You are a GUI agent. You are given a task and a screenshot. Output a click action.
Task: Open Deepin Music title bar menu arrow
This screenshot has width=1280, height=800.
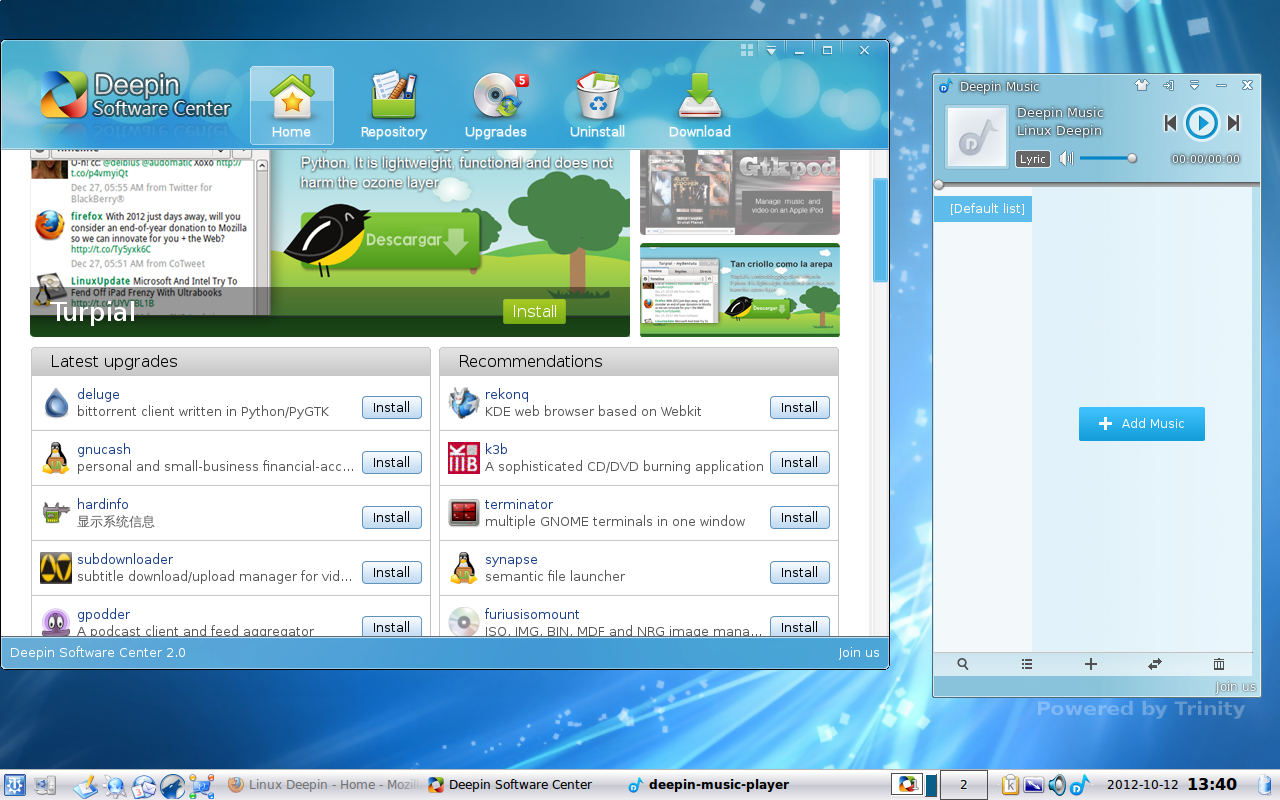coord(1195,86)
